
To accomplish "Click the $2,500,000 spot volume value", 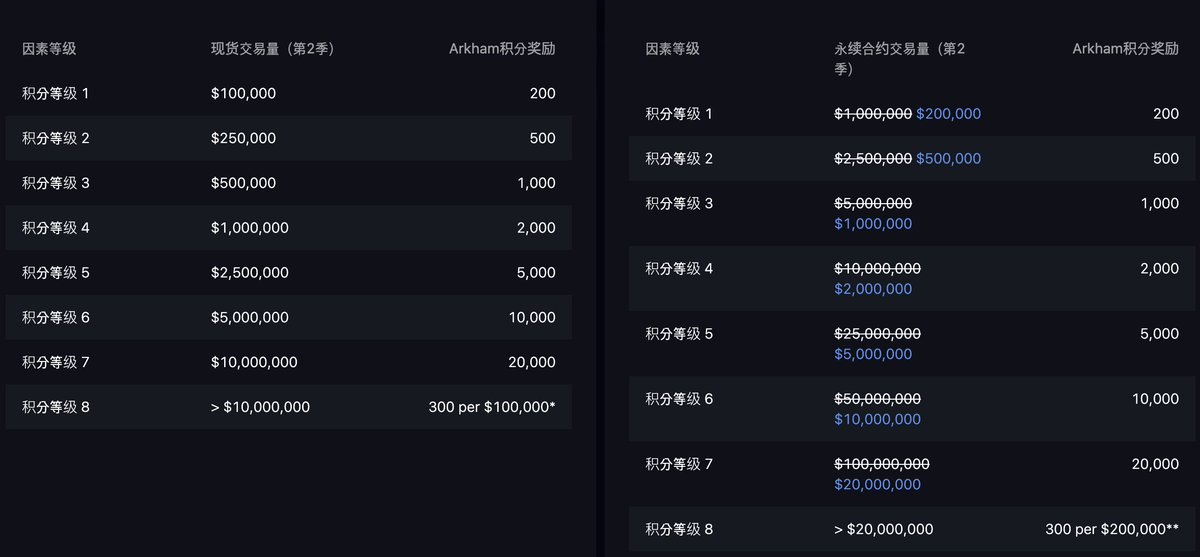I will 250,273.
